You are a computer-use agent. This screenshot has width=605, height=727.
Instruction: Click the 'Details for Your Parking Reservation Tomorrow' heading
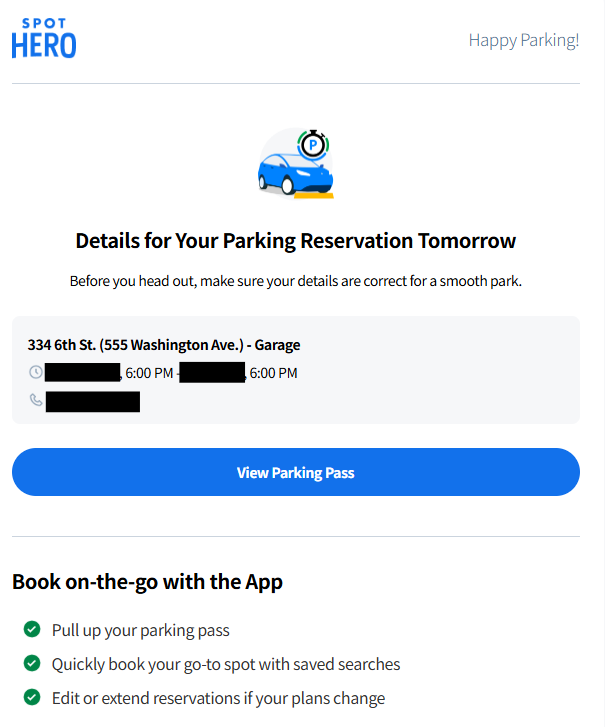point(295,241)
